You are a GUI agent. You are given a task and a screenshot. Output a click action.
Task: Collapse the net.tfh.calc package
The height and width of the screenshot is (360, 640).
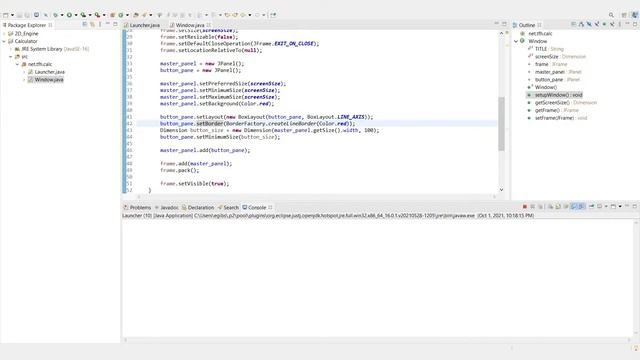point(17,64)
